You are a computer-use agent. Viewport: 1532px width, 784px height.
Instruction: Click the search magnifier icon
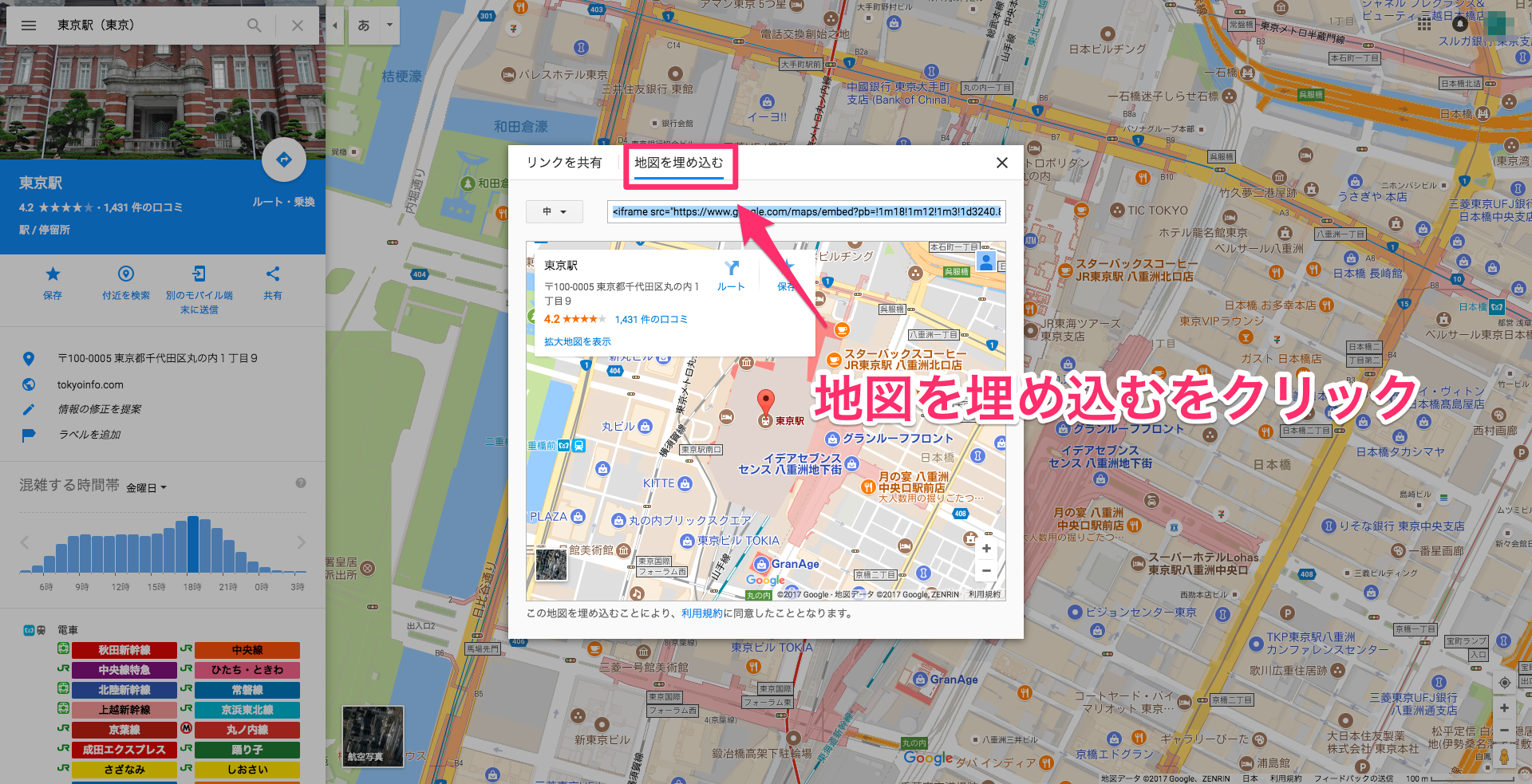[255, 26]
